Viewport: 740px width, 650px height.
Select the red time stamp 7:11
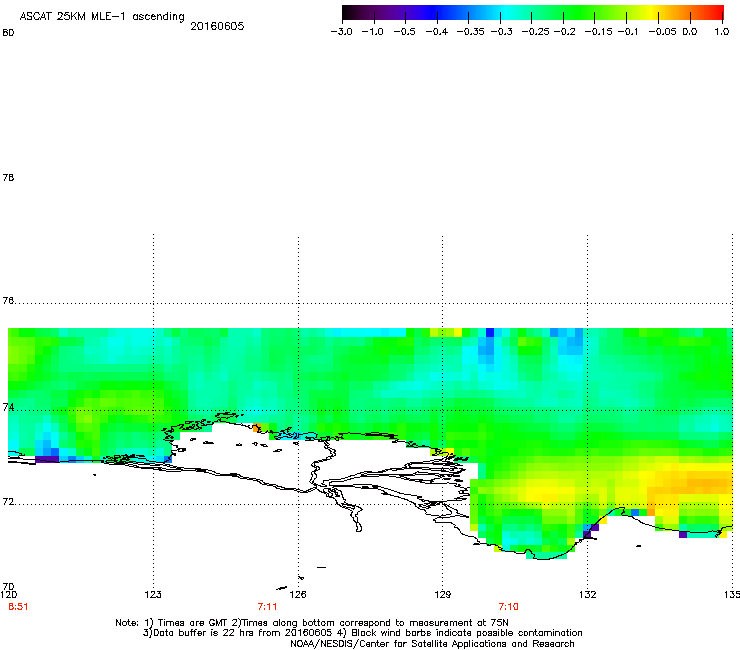[x=267, y=607]
